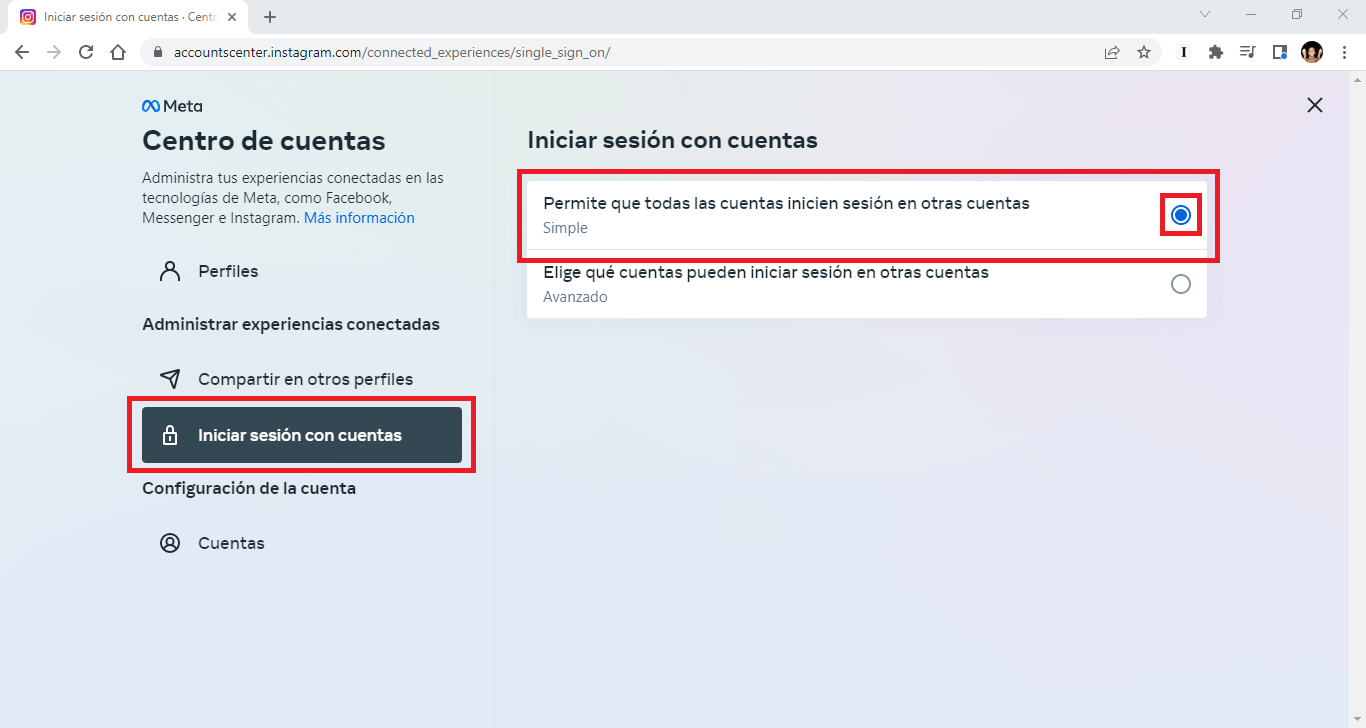Open the Extensions puzzle menu
This screenshot has height=728, width=1366.
(x=1216, y=52)
